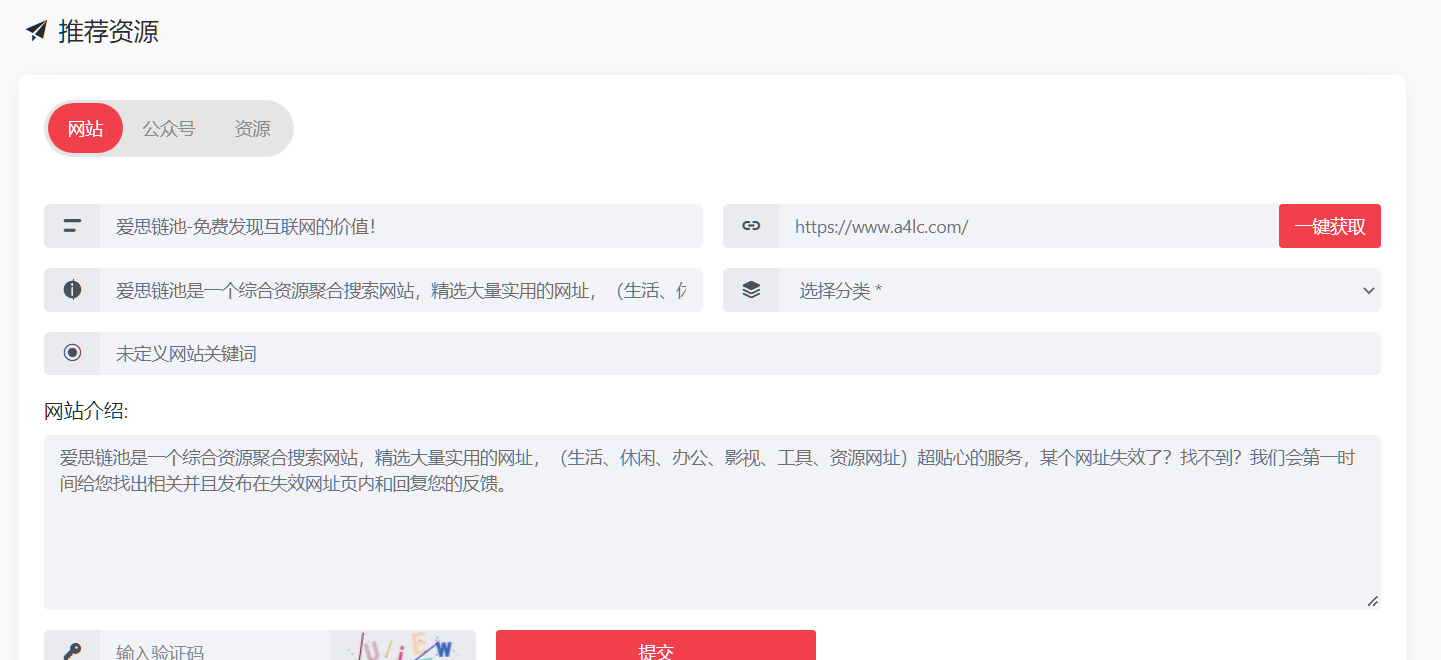
Task: Click the info icon before the site description field
Action: (71, 290)
